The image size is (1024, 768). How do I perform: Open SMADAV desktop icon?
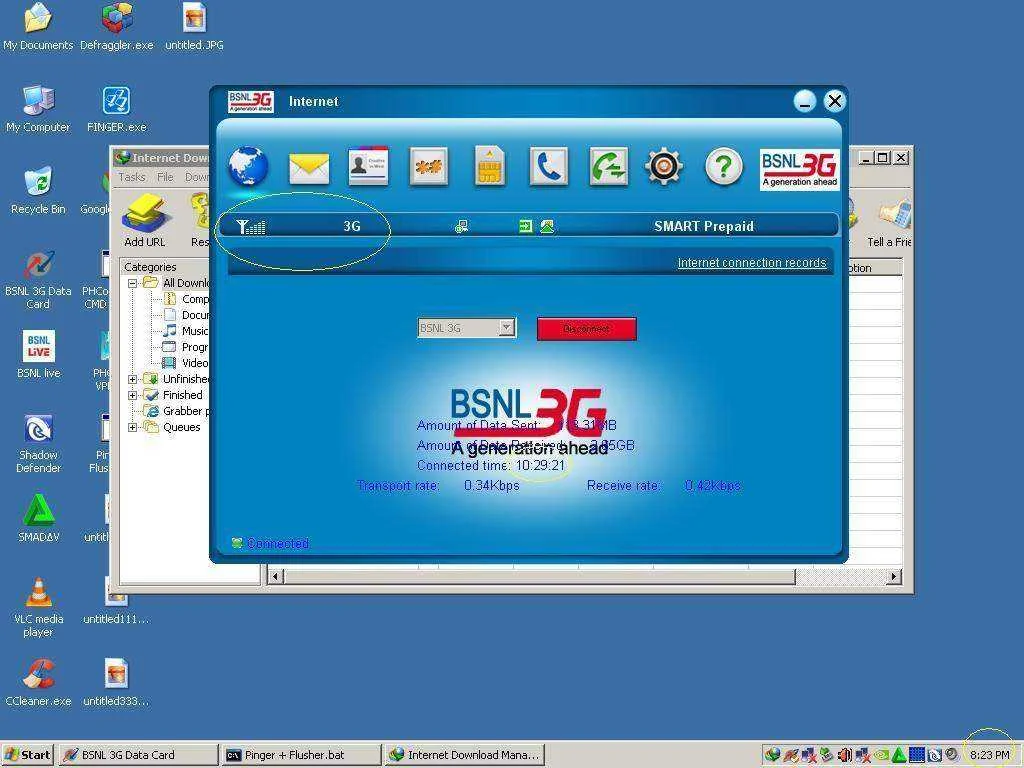pos(39,518)
